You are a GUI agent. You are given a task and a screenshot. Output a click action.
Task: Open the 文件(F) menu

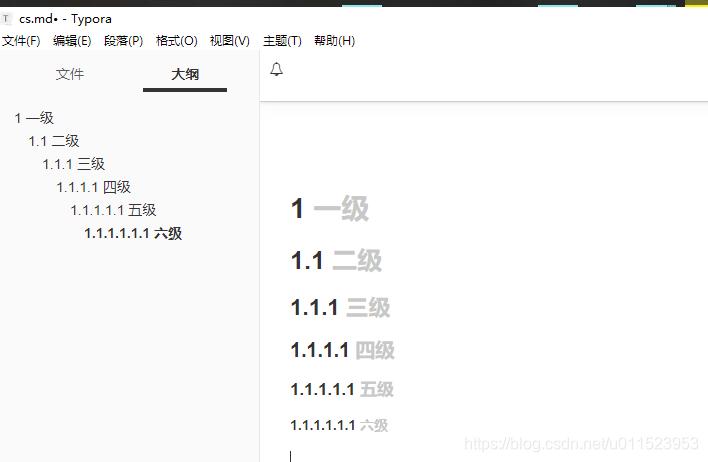(21, 41)
